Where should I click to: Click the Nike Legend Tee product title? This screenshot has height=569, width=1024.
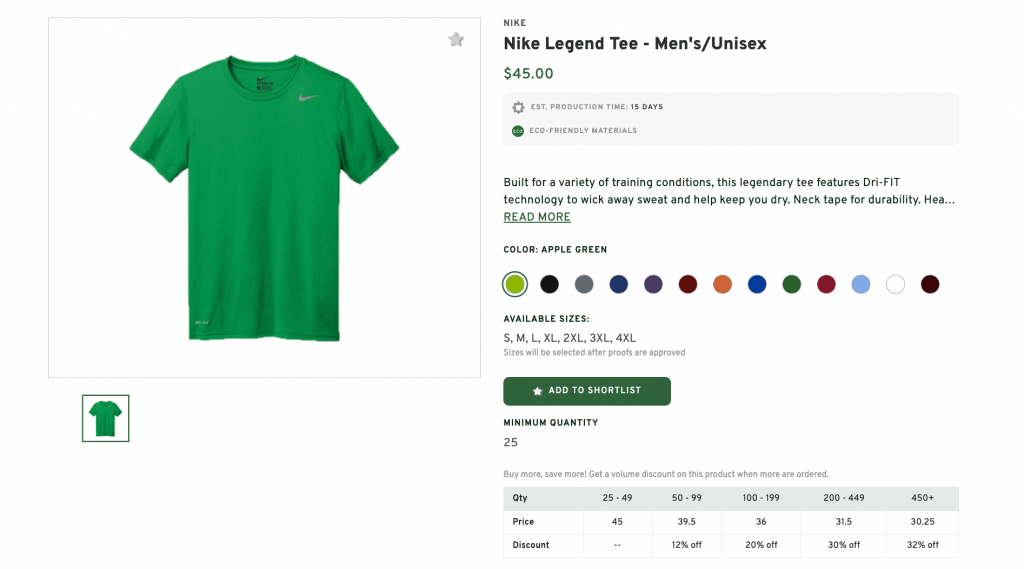click(635, 44)
